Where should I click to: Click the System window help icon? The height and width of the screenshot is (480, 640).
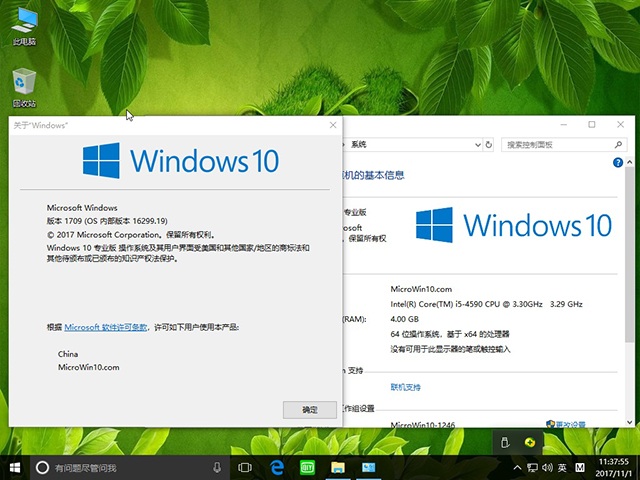(618, 162)
